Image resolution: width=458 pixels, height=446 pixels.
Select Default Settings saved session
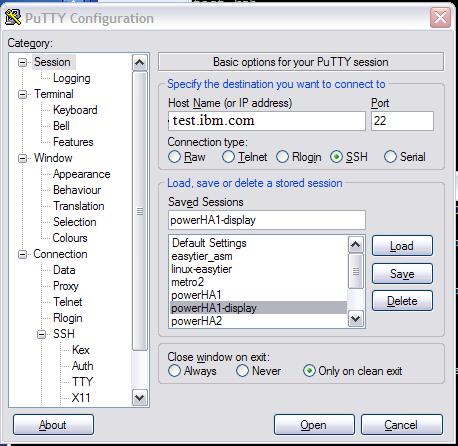tap(259, 243)
